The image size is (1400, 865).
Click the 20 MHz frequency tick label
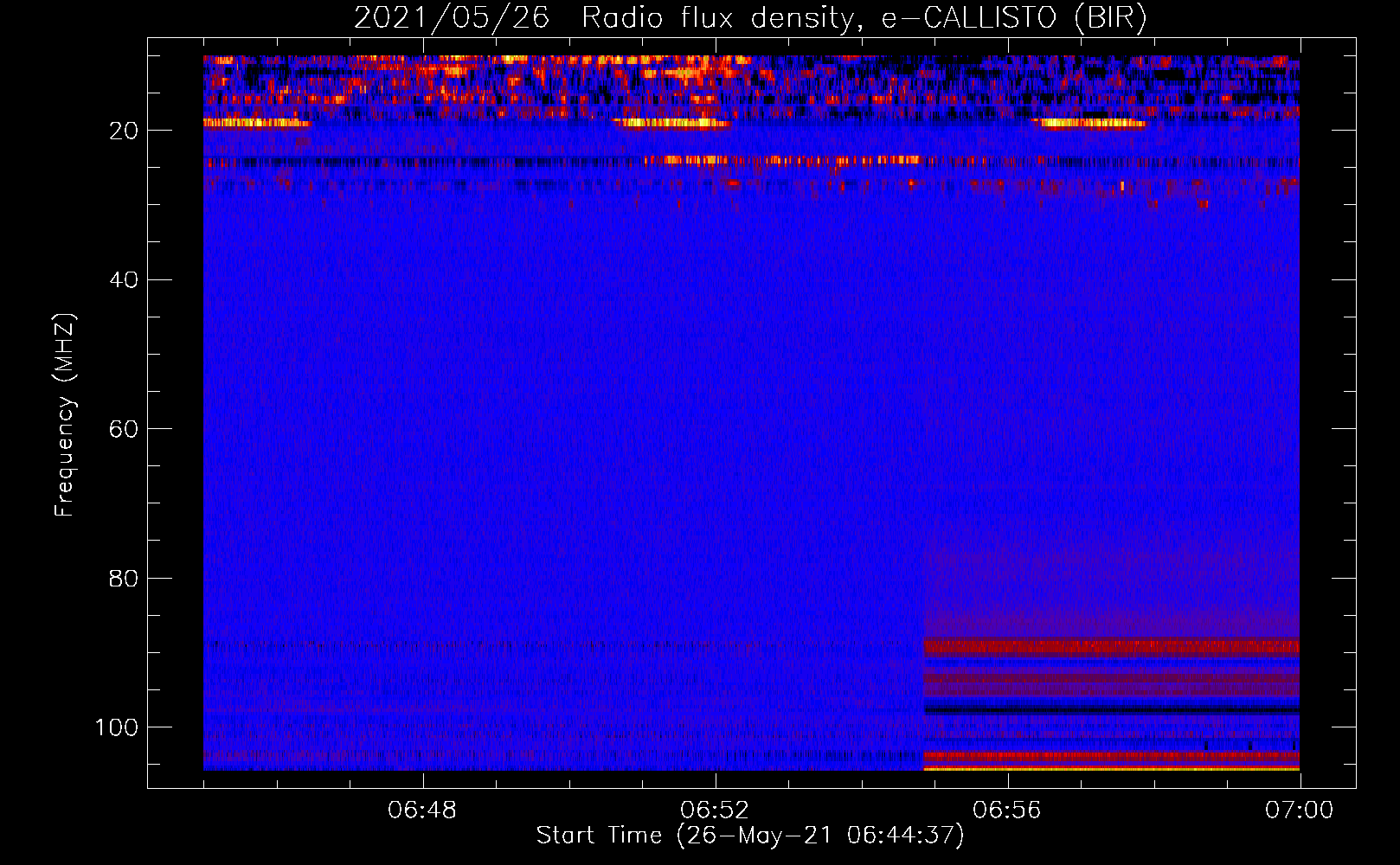coord(124,131)
